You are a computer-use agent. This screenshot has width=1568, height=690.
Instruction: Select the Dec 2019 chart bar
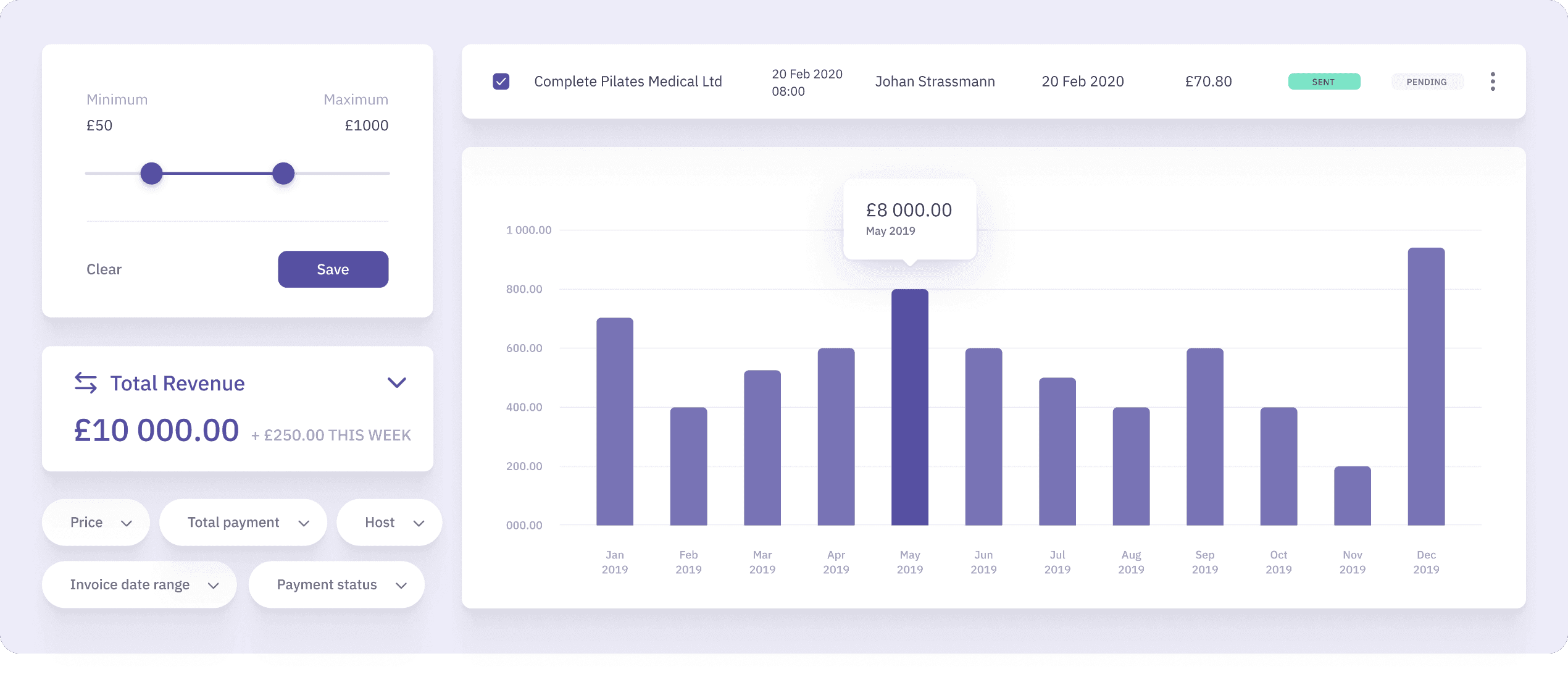pyautogui.click(x=1425, y=387)
